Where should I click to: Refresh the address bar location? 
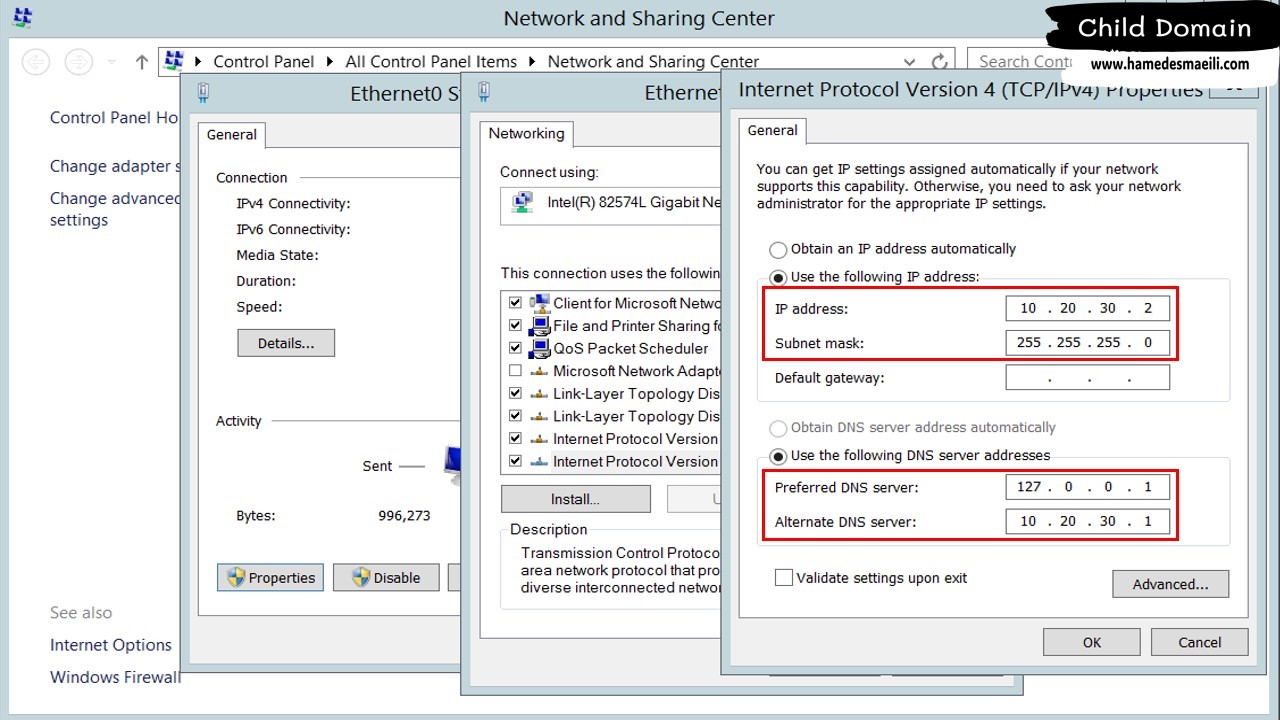coord(939,62)
